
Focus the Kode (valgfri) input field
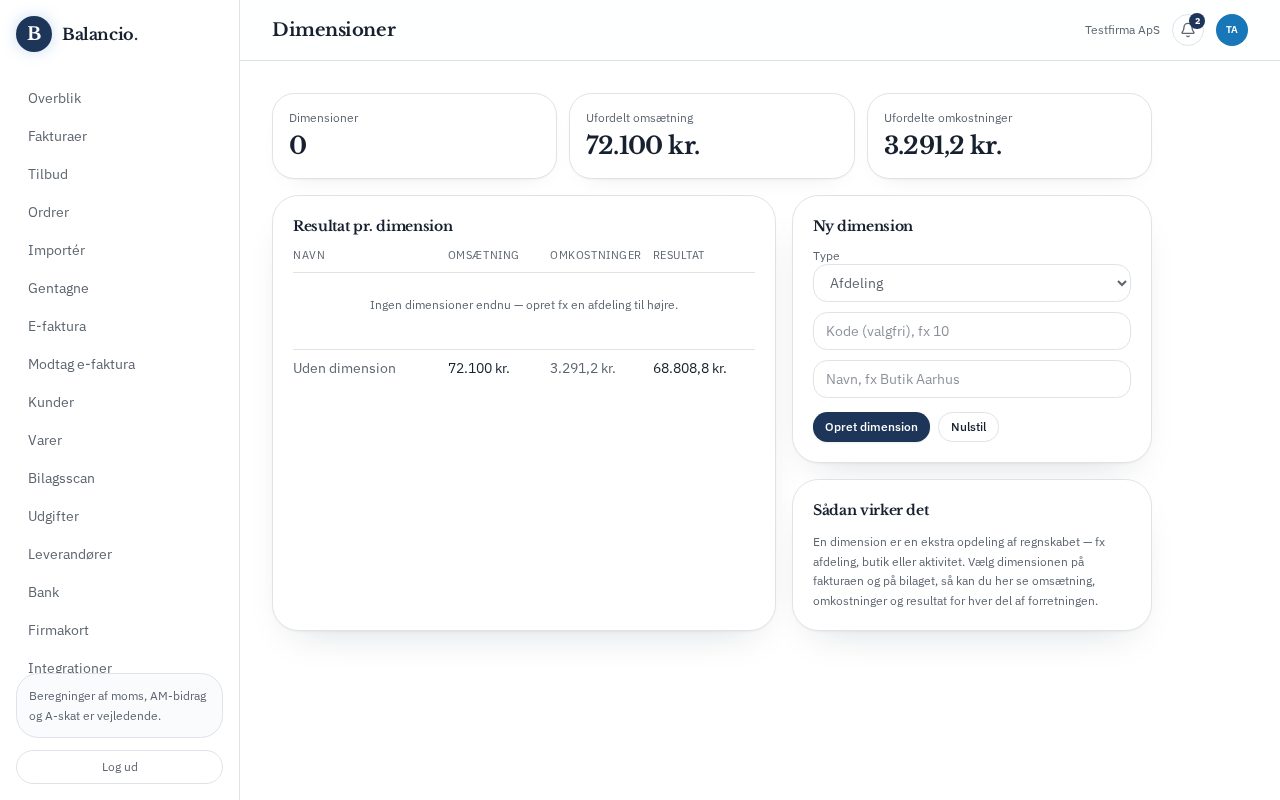tap(972, 331)
